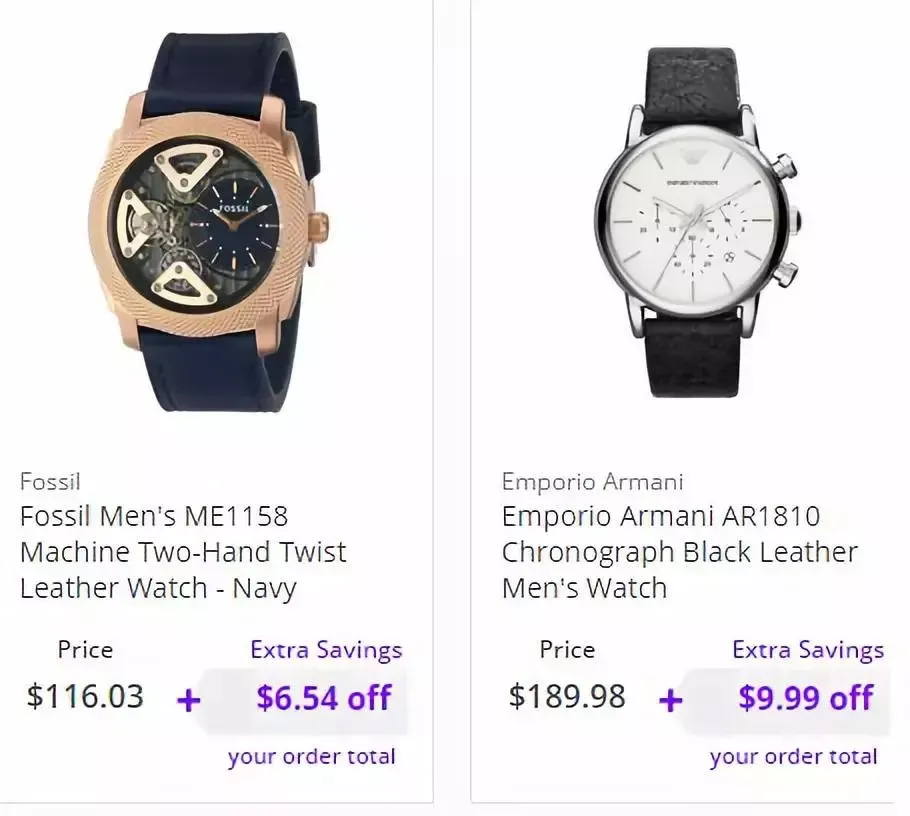Viewport: 910px width, 816px height.
Task: Click the Price label on Fossil card
Action: point(85,649)
